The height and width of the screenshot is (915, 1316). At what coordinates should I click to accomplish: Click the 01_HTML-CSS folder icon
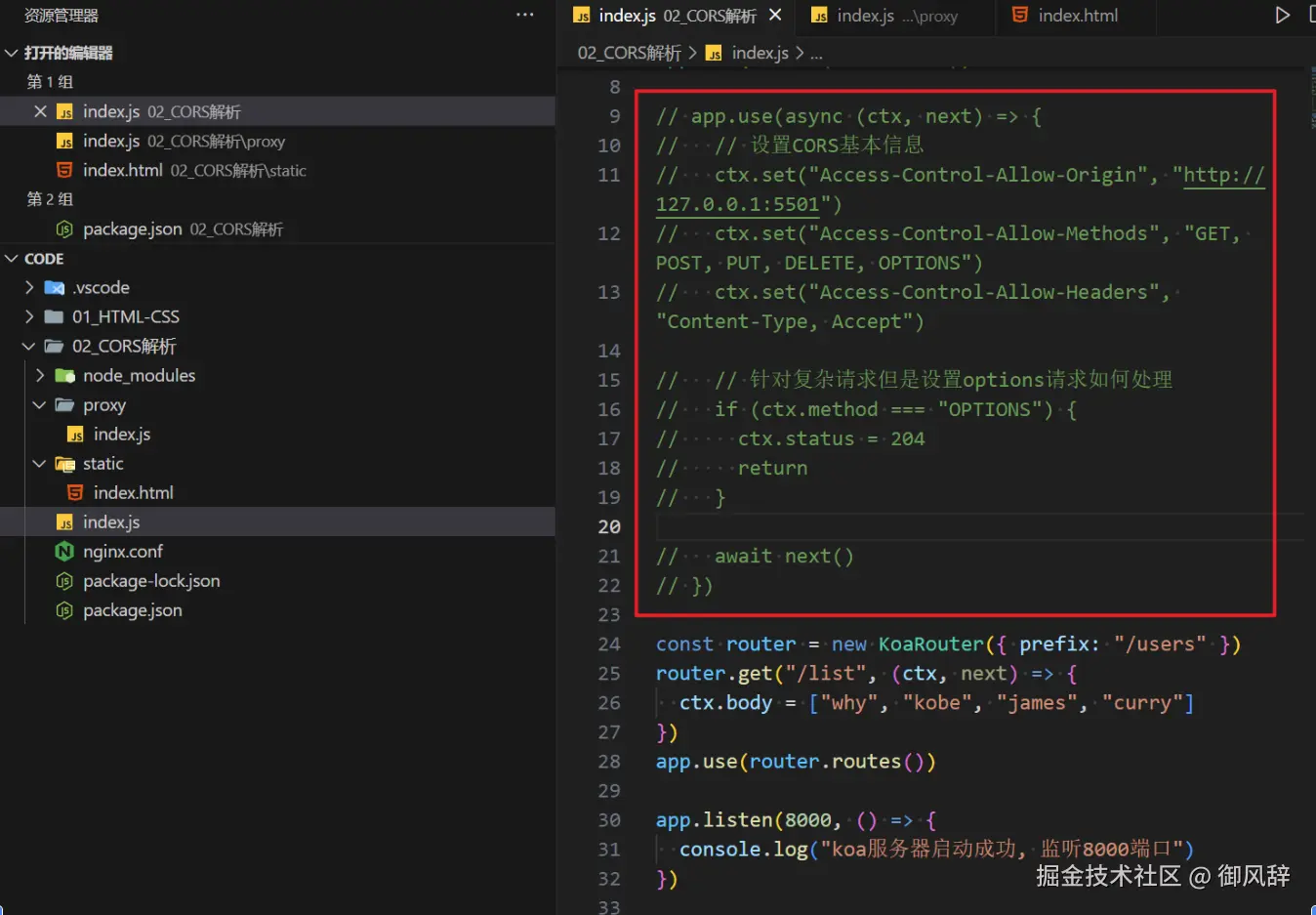(x=55, y=317)
